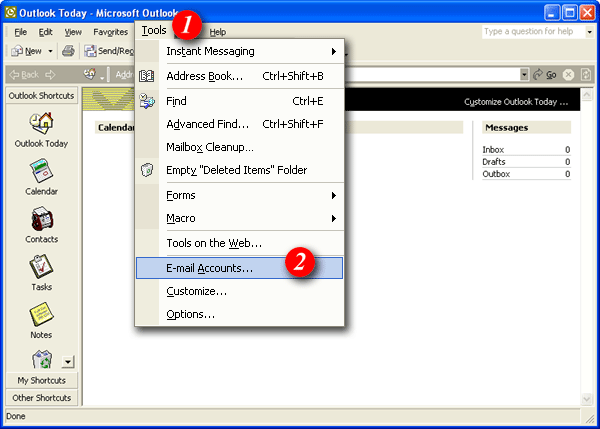Click the Refresh icon in address toolbar
The width and height of the screenshot is (600, 429).
[586, 75]
